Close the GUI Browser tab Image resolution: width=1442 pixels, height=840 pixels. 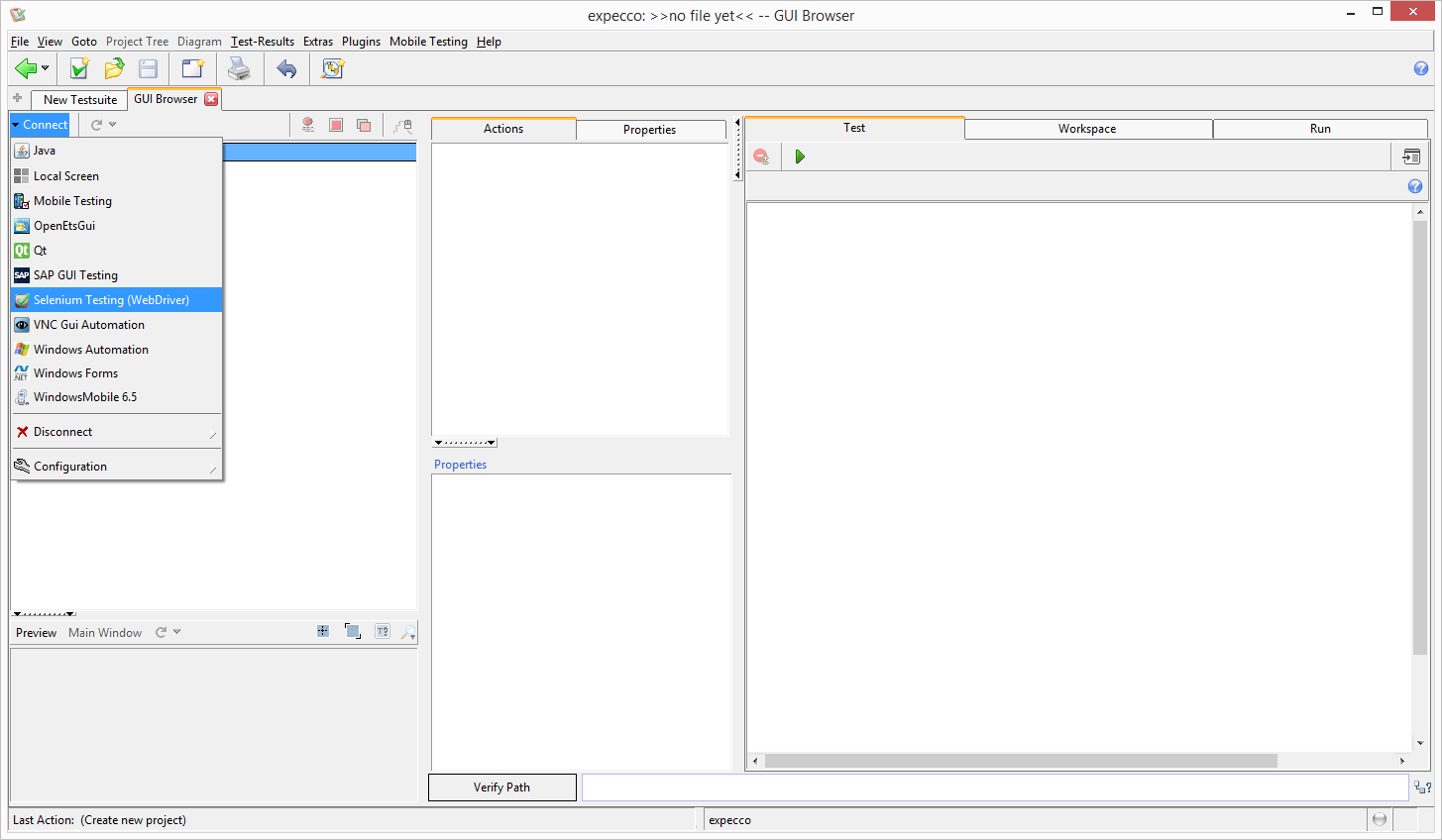(211, 99)
